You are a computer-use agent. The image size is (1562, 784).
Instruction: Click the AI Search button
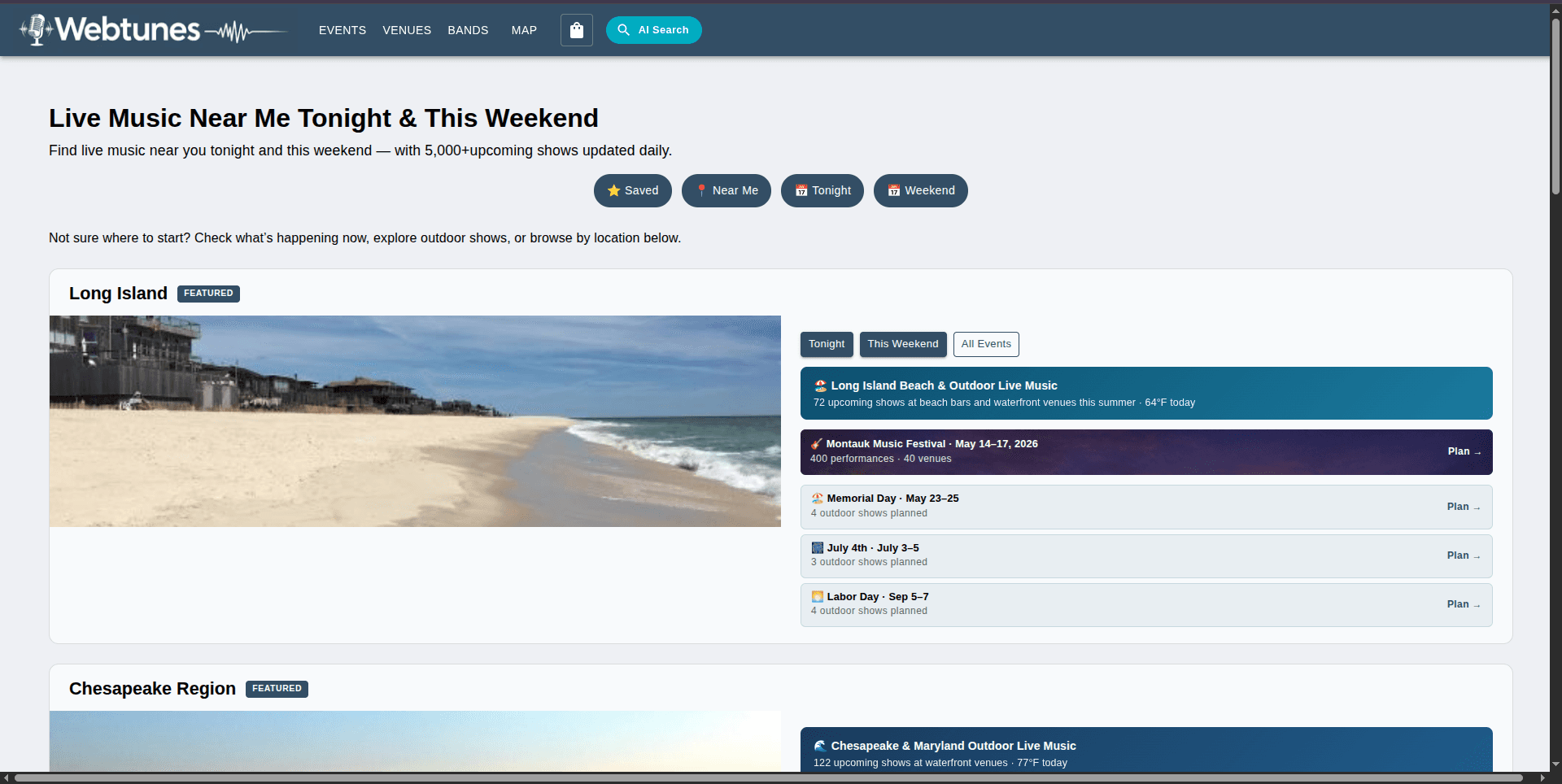coord(653,30)
